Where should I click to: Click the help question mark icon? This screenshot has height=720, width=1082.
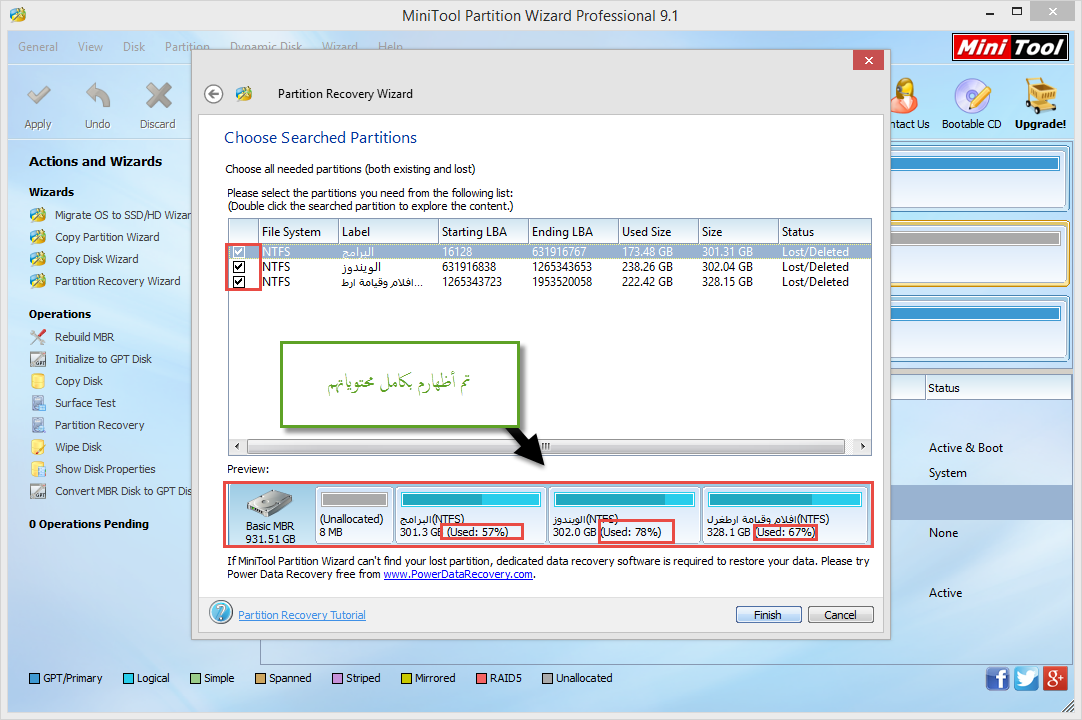coord(221,612)
